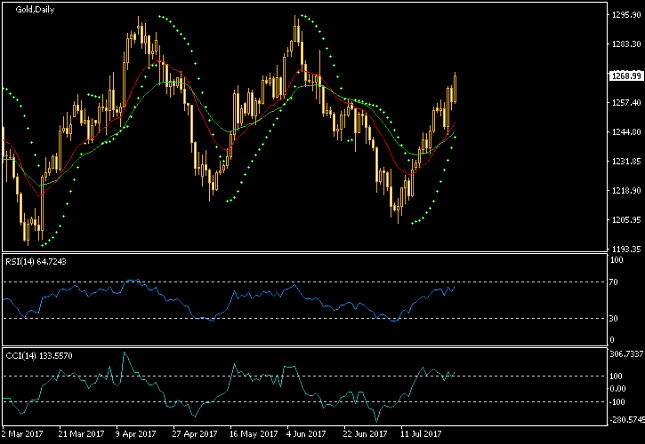Click the Gold,Daily chart title

tap(35, 9)
